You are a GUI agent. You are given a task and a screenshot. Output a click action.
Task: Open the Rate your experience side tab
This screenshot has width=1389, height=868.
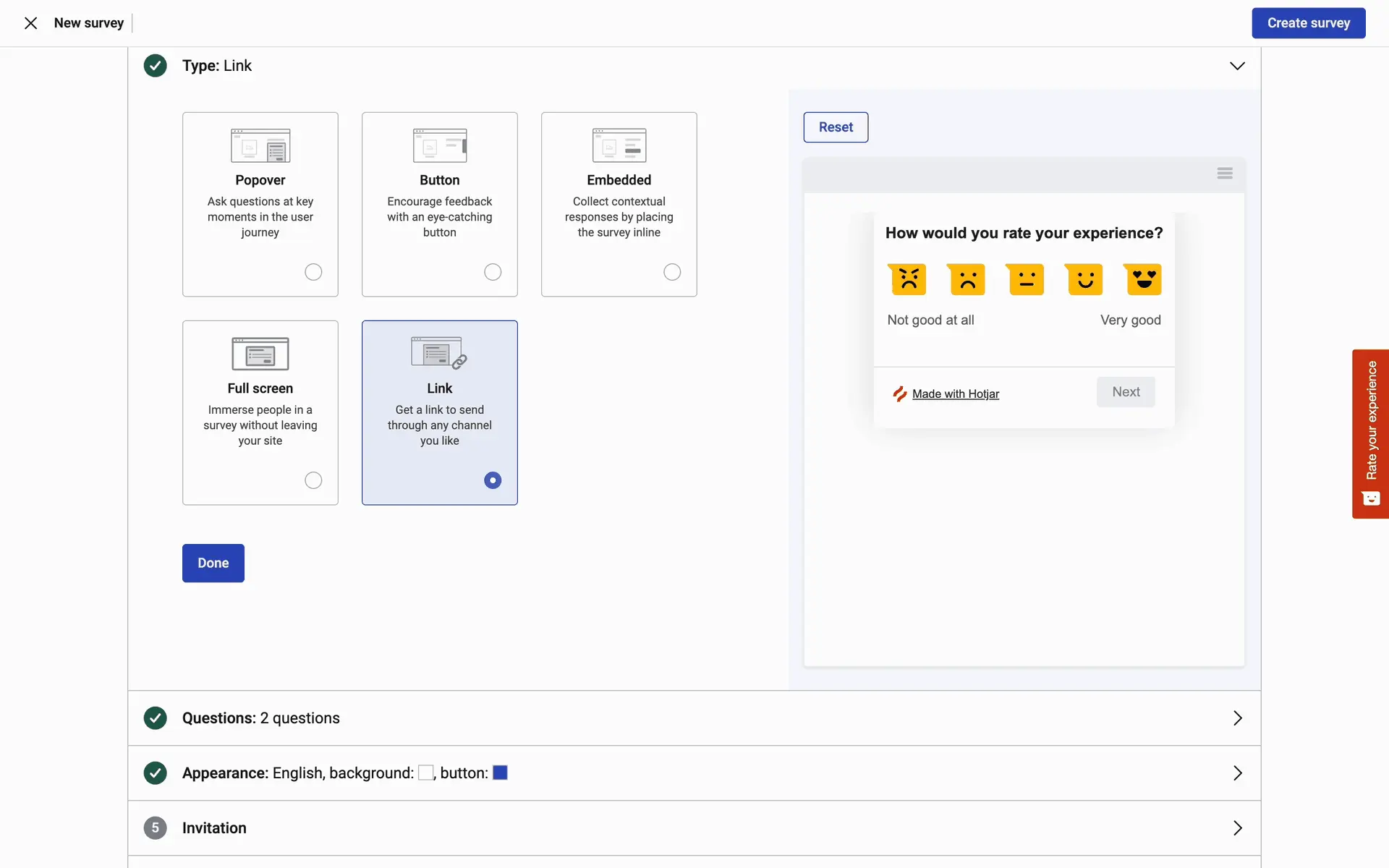[x=1370, y=433]
